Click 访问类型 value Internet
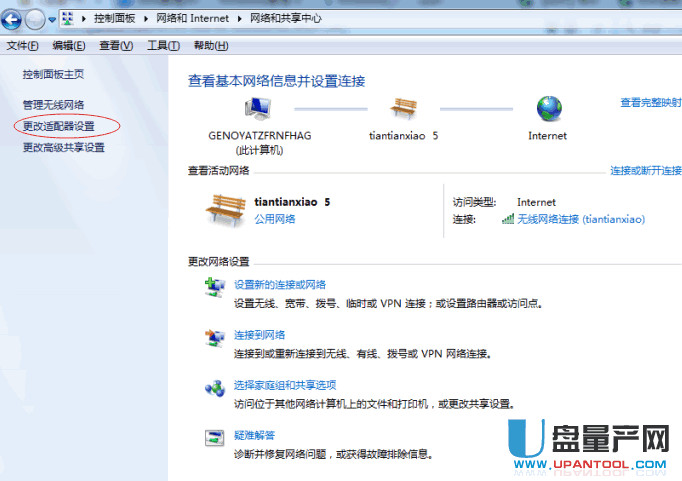This screenshot has height=481, width=682. tap(536, 202)
